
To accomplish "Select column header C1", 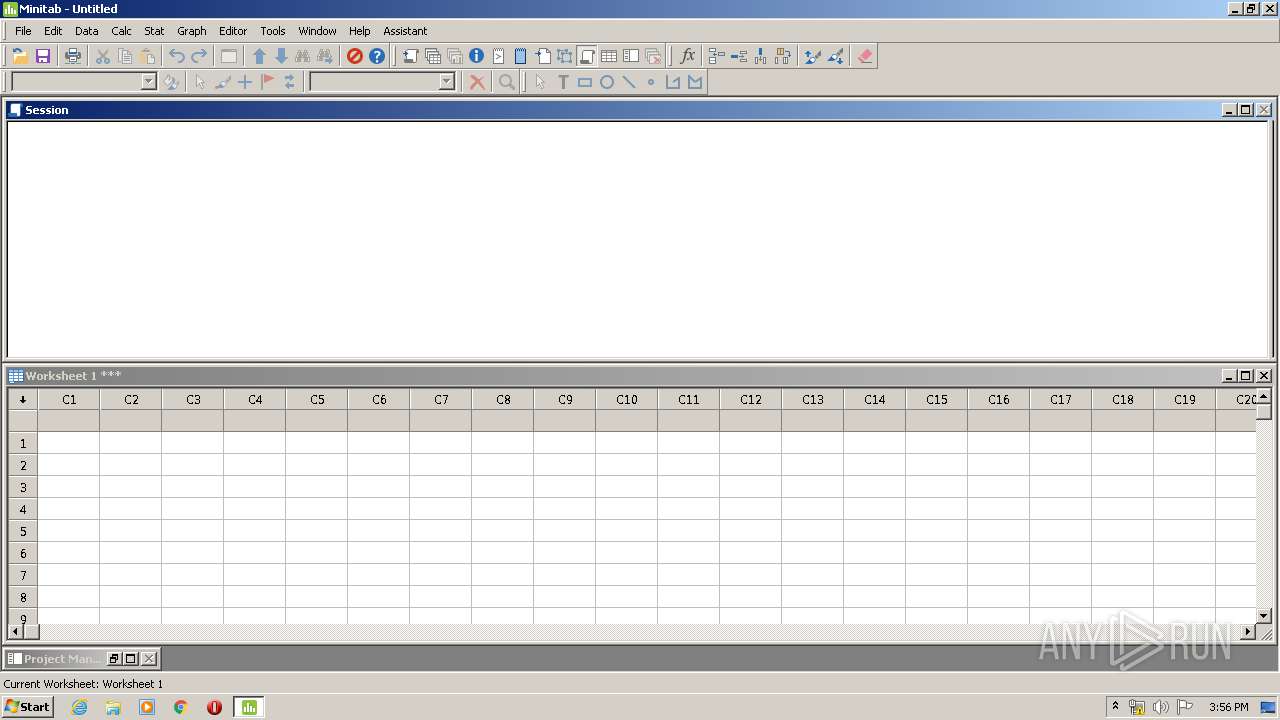I will click(69, 399).
